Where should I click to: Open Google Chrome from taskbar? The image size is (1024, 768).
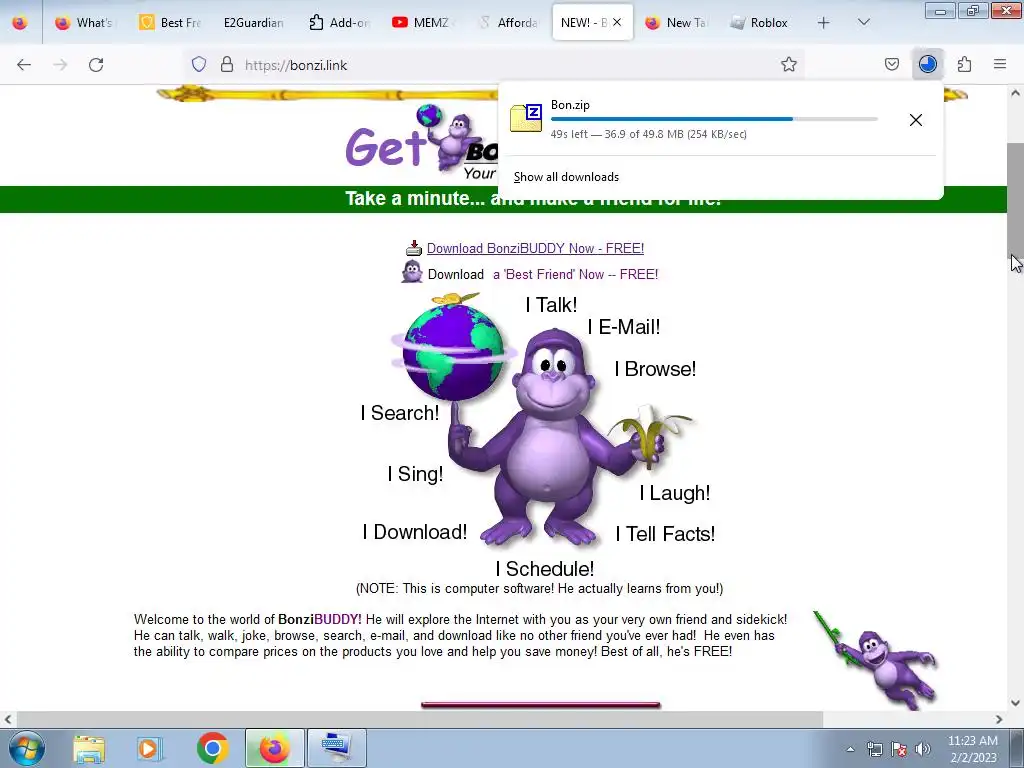(x=212, y=748)
